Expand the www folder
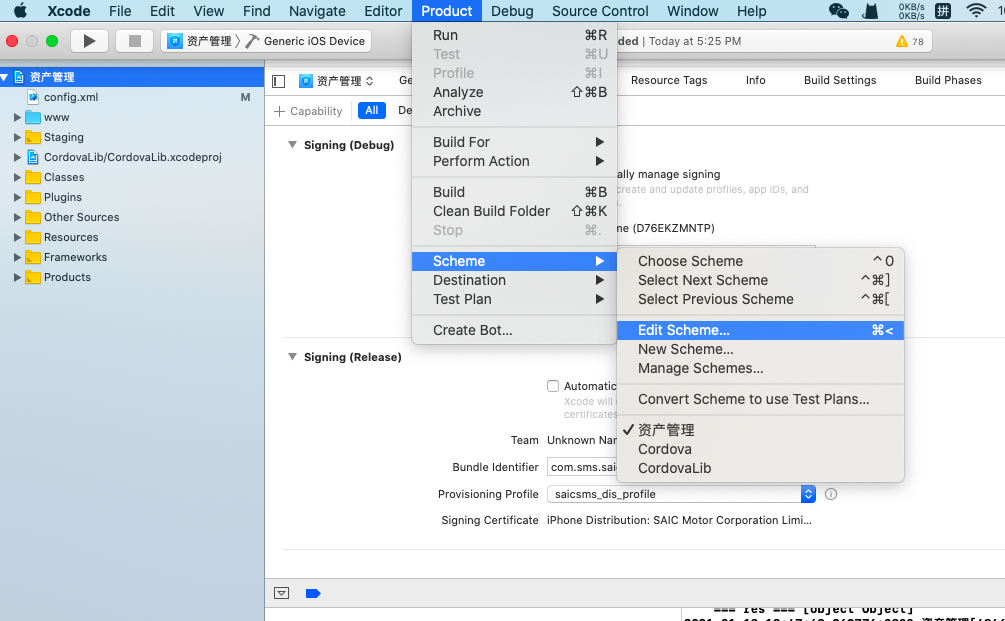 click(x=17, y=117)
